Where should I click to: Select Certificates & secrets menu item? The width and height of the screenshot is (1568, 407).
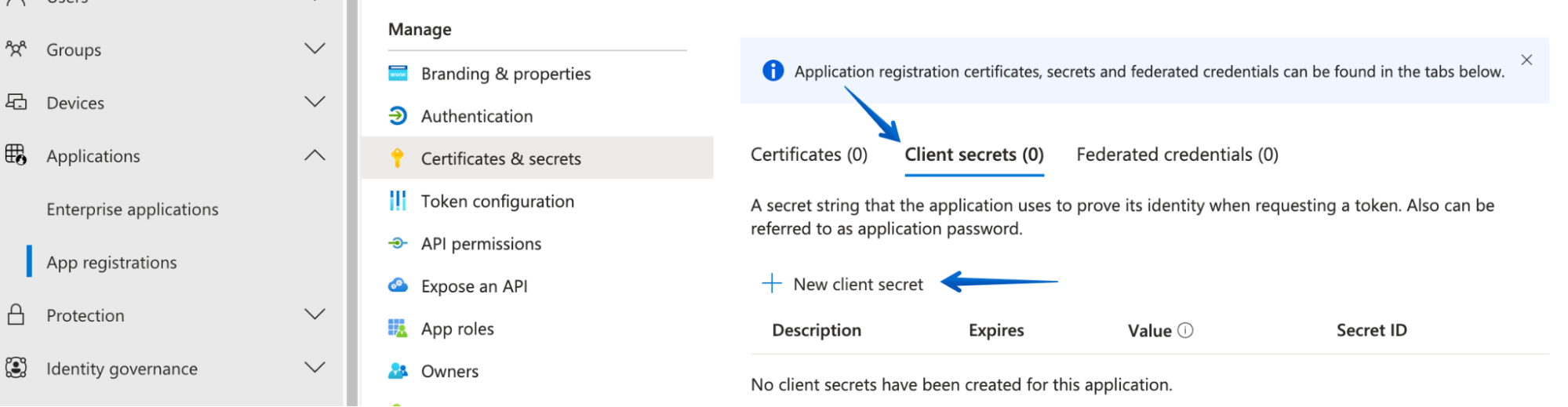(537, 158)
